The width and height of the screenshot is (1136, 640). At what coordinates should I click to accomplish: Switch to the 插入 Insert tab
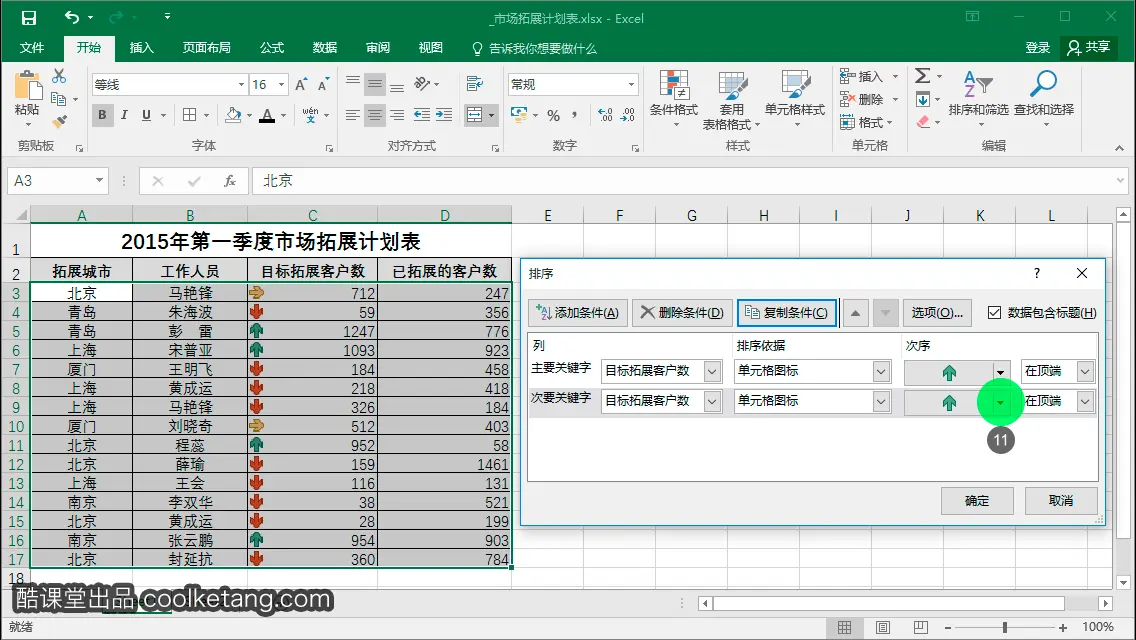click(141, 48)
